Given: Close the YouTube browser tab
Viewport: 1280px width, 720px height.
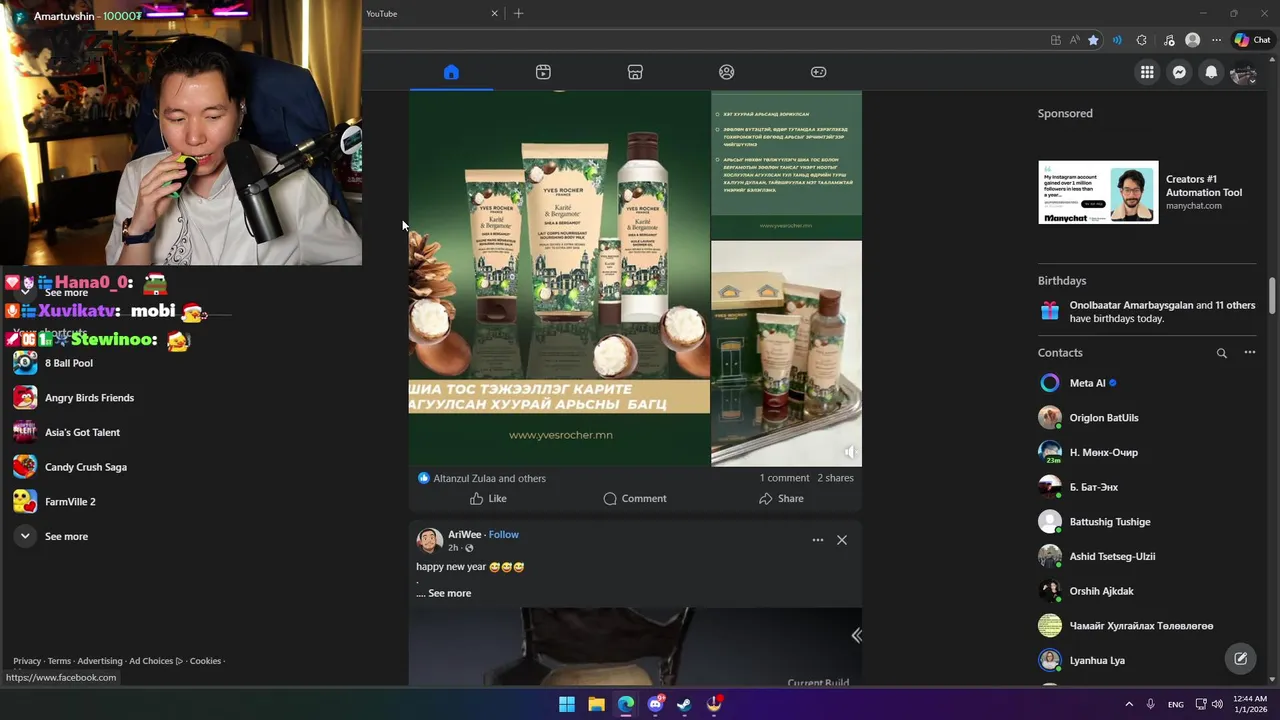Looking at the screenshot, I should (494, 13).
